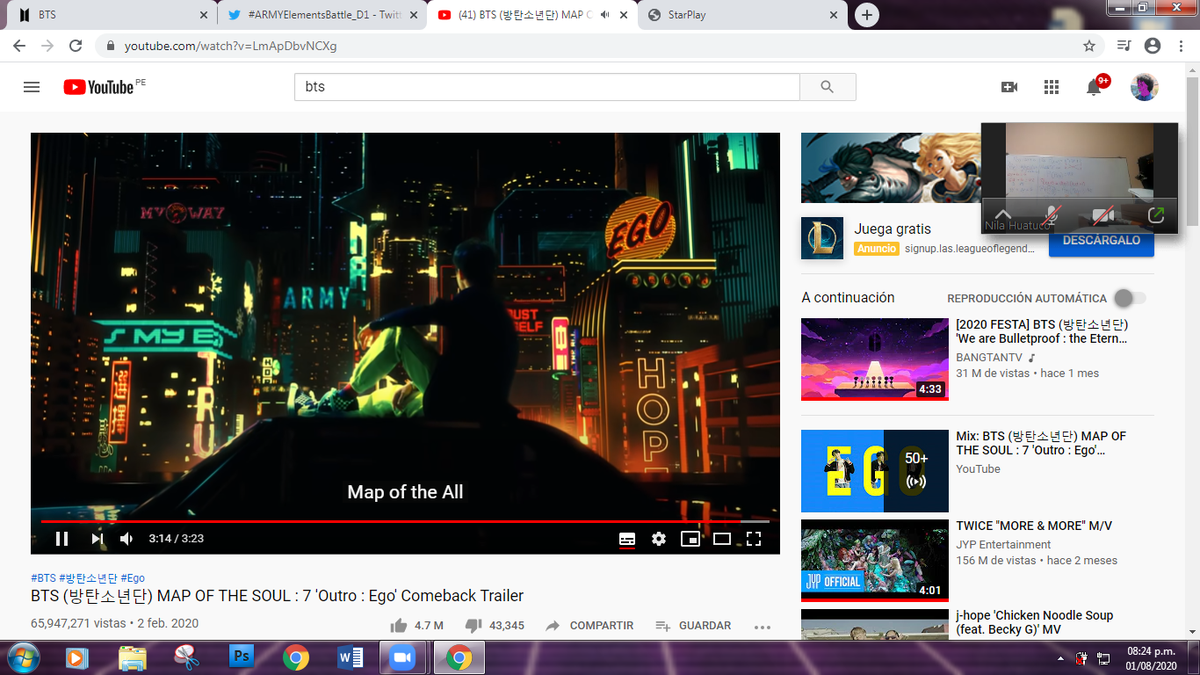The image size is (1200, 675).
Task: Toggle subtitles on the player
Action: coord(627,538)
